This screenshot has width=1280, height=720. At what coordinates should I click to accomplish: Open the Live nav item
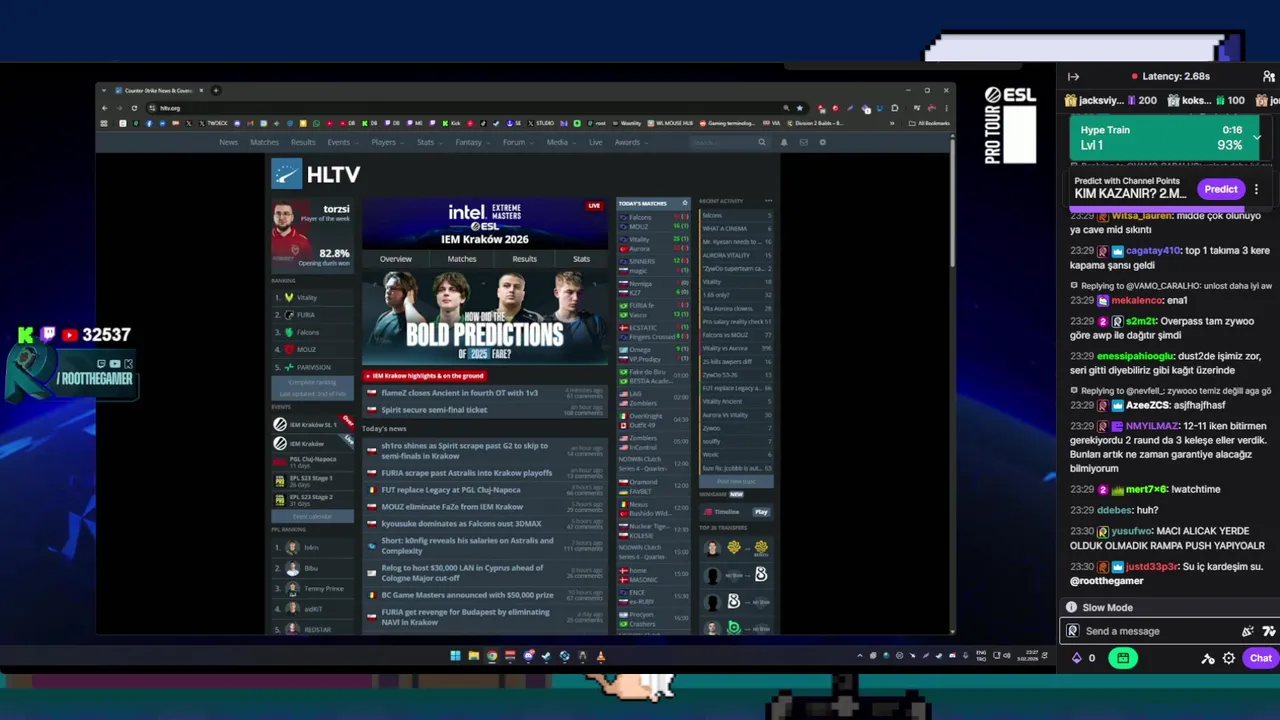[x=596, y=142]
